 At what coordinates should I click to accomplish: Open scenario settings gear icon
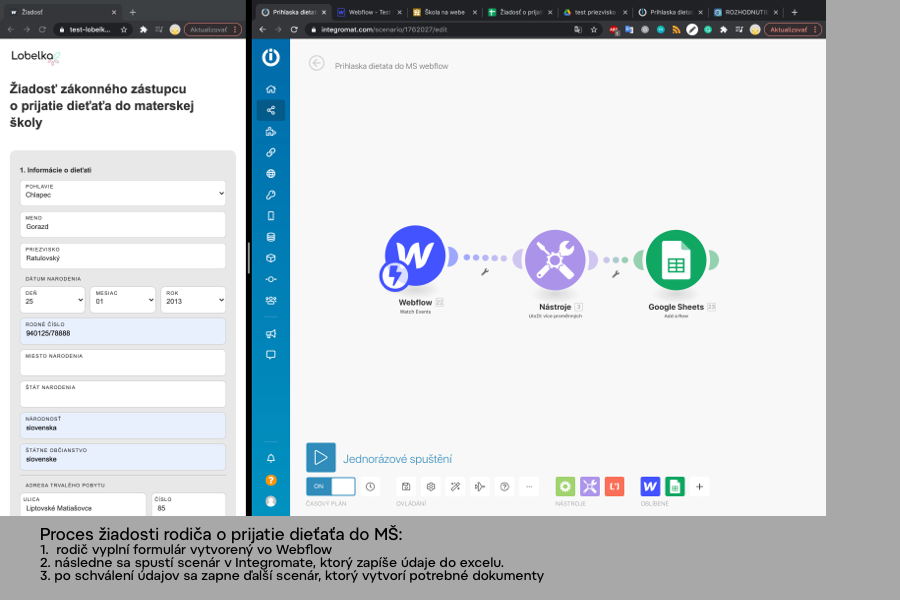click(431, 487)
